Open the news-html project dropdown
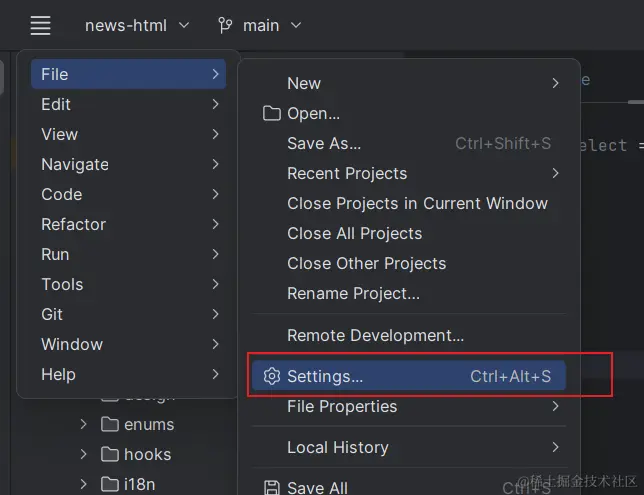The width and height of the screenshot is (644, 495). click(137, 25)
